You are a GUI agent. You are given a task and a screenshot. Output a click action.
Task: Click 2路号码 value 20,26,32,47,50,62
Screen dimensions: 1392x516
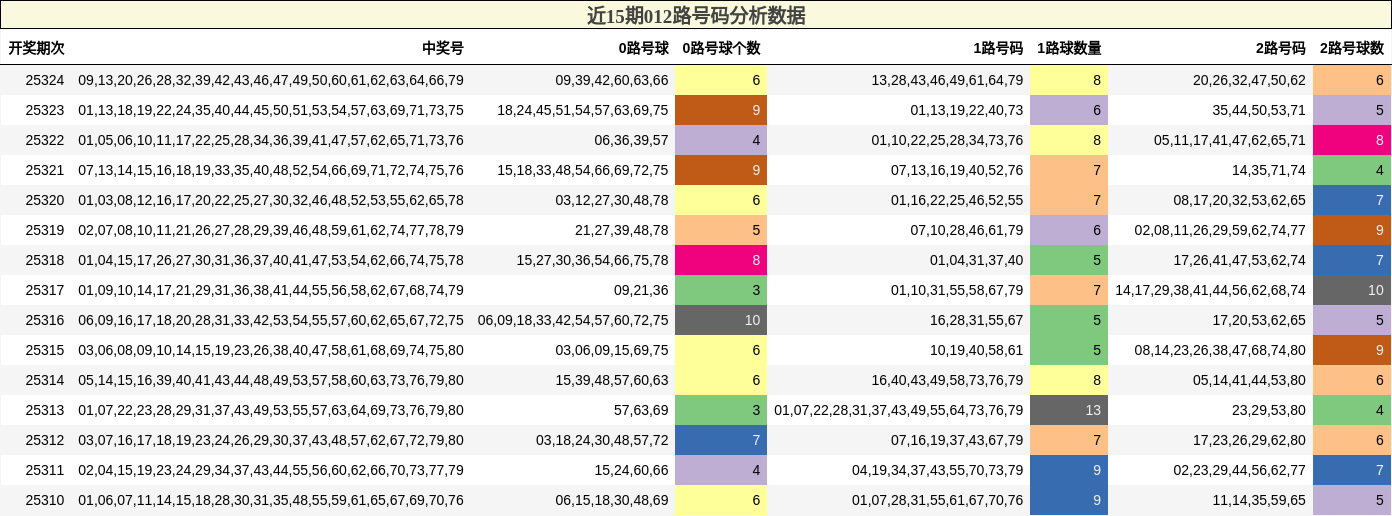point(1250,80)
